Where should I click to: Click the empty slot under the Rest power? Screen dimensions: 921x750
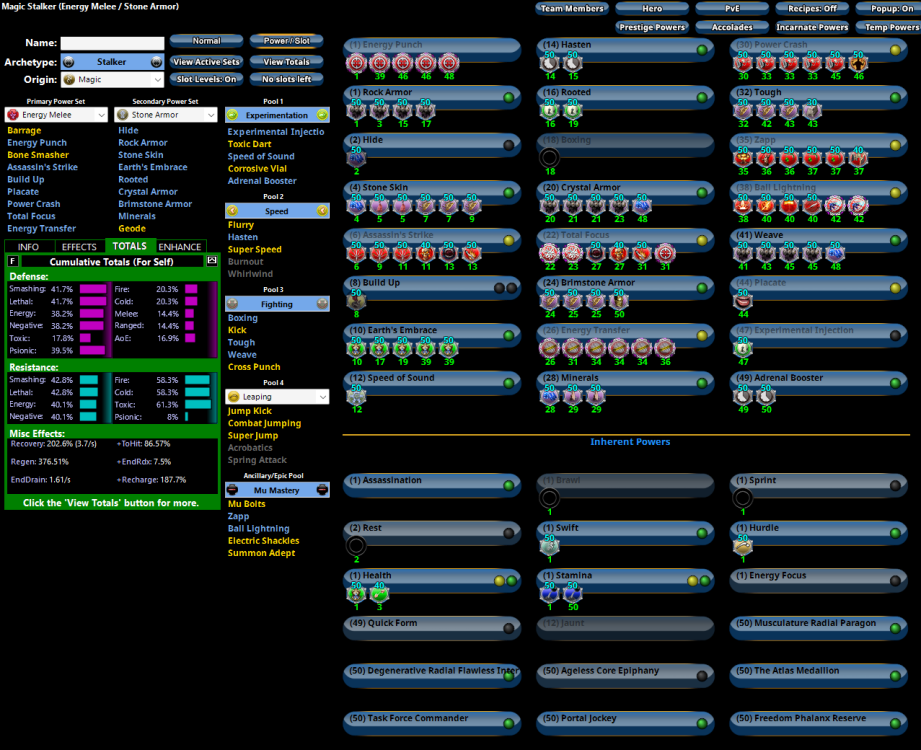[356, 546]
